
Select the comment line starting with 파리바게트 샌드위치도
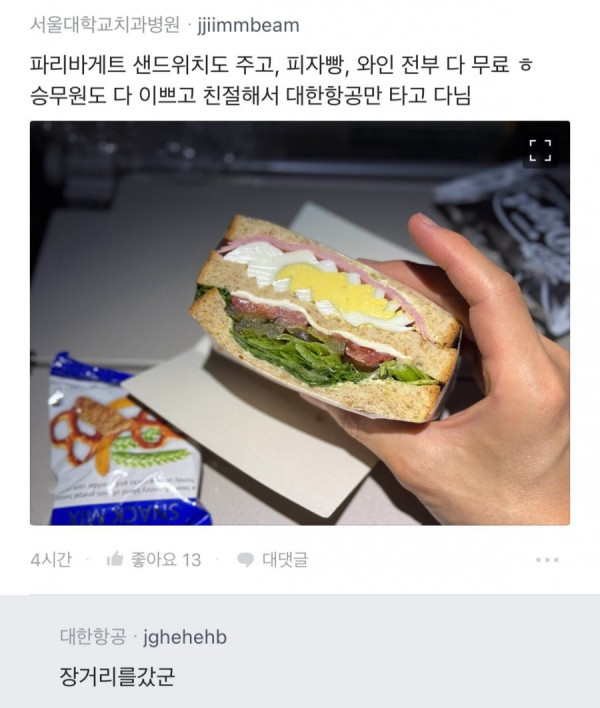281,65
